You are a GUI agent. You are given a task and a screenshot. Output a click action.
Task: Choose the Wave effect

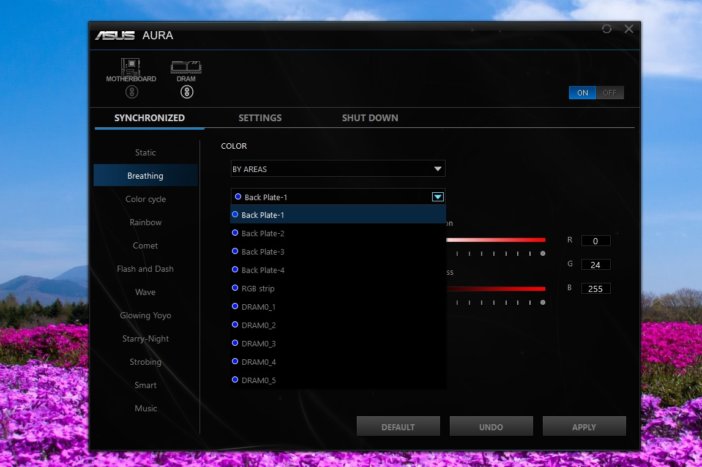[x=146, y=292]
